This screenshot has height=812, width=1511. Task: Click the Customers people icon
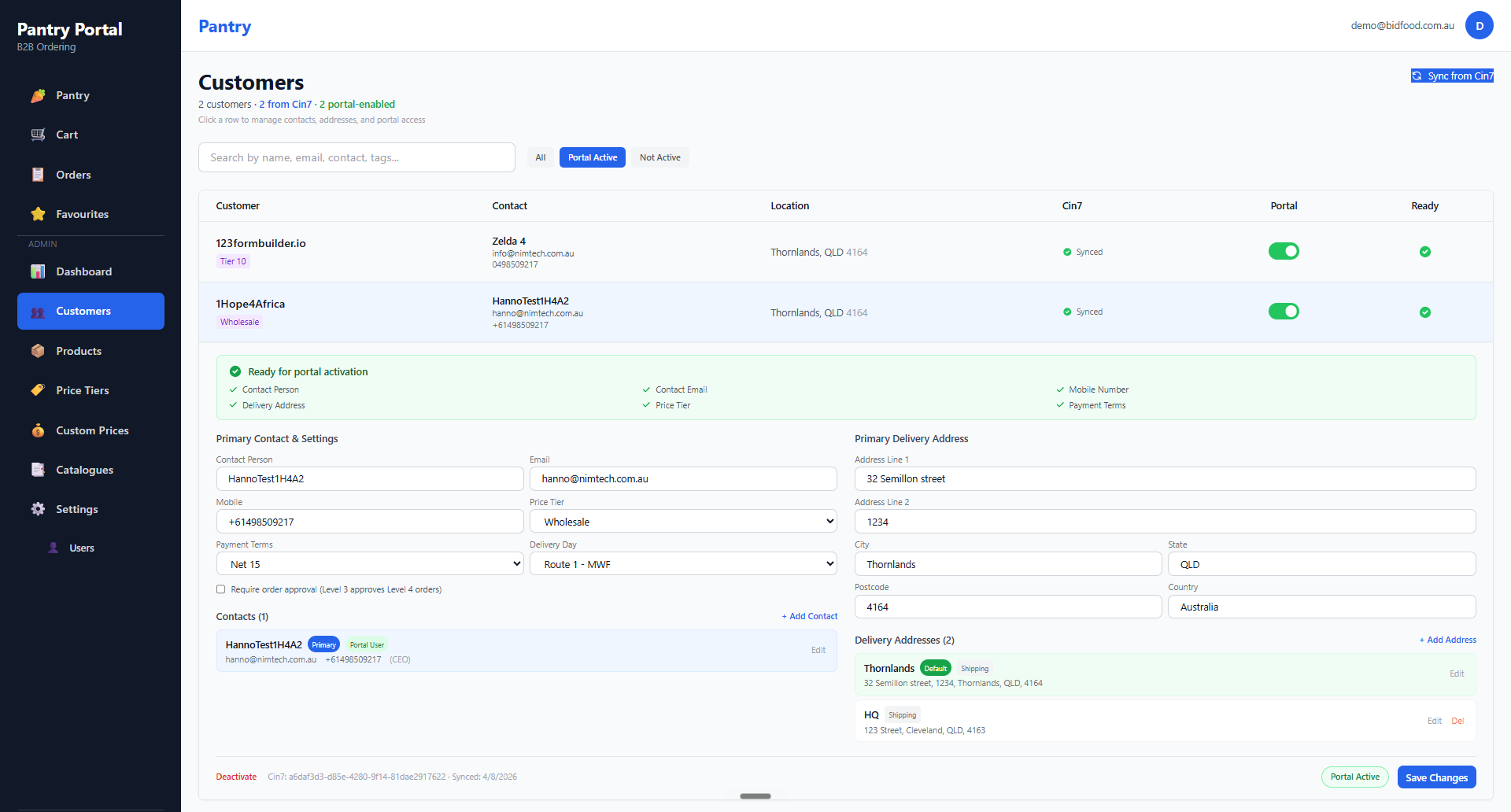[38, 312]
